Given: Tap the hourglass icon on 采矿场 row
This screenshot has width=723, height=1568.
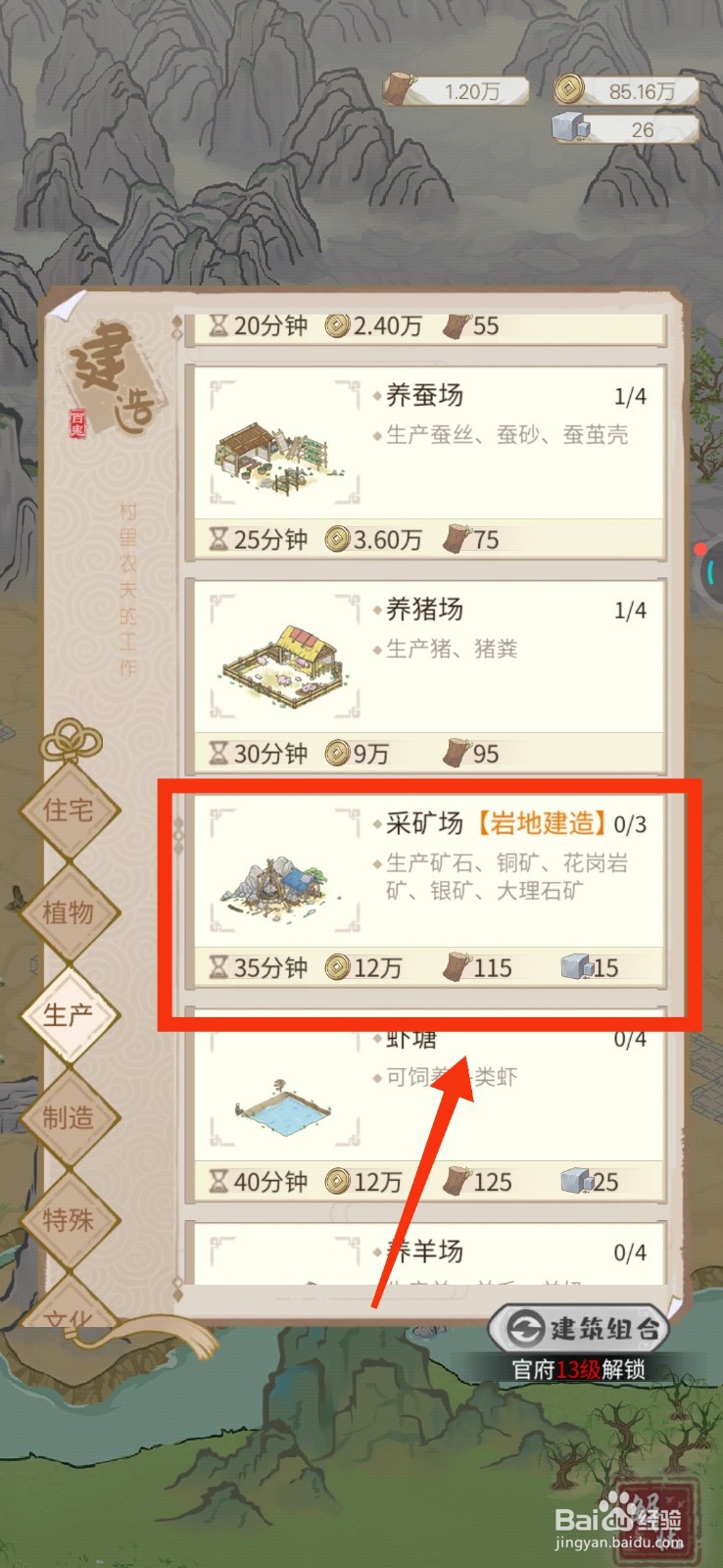Looking at the screenshot, I should (x=218, y=967).
